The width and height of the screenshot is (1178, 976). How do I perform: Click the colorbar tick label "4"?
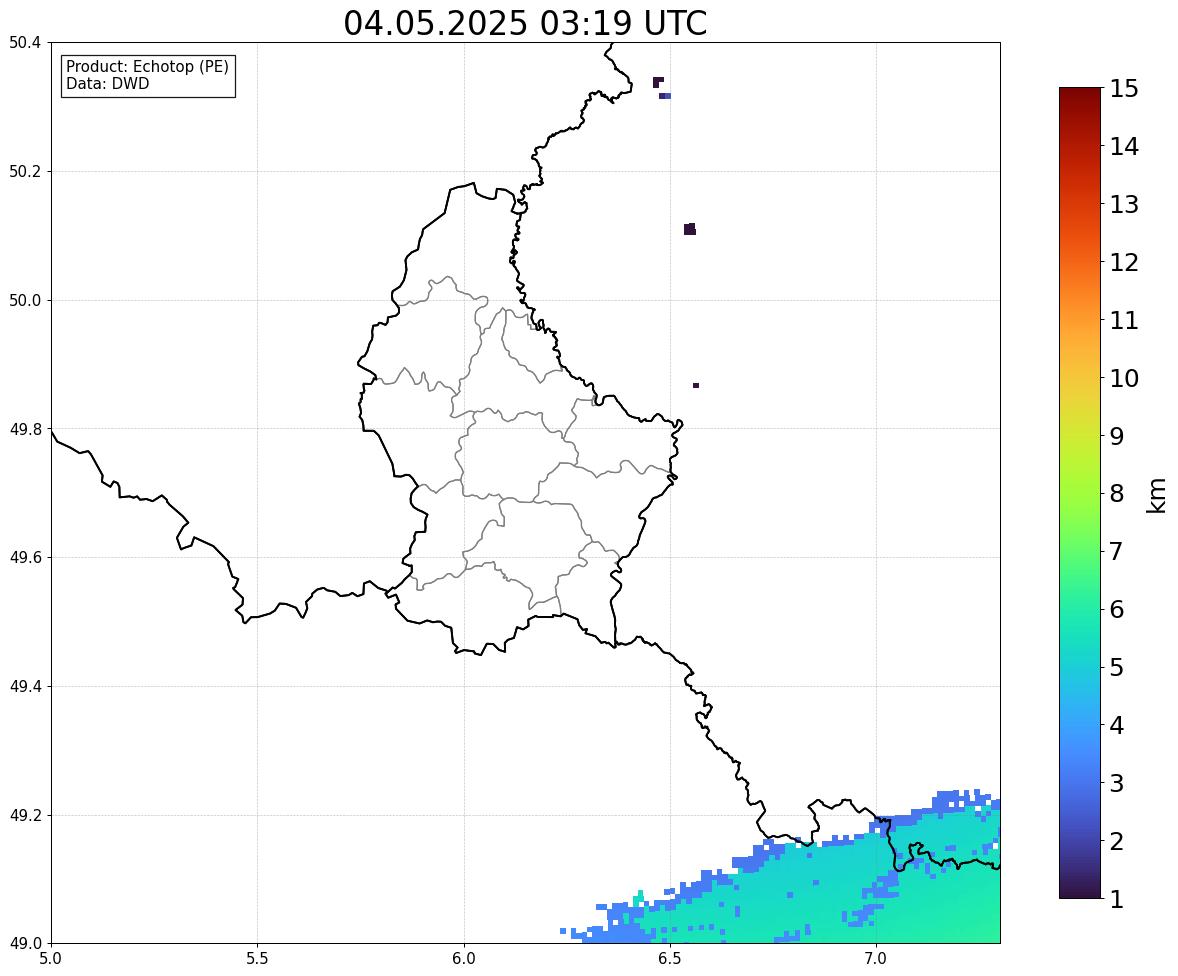click(x=1117, y=726)
